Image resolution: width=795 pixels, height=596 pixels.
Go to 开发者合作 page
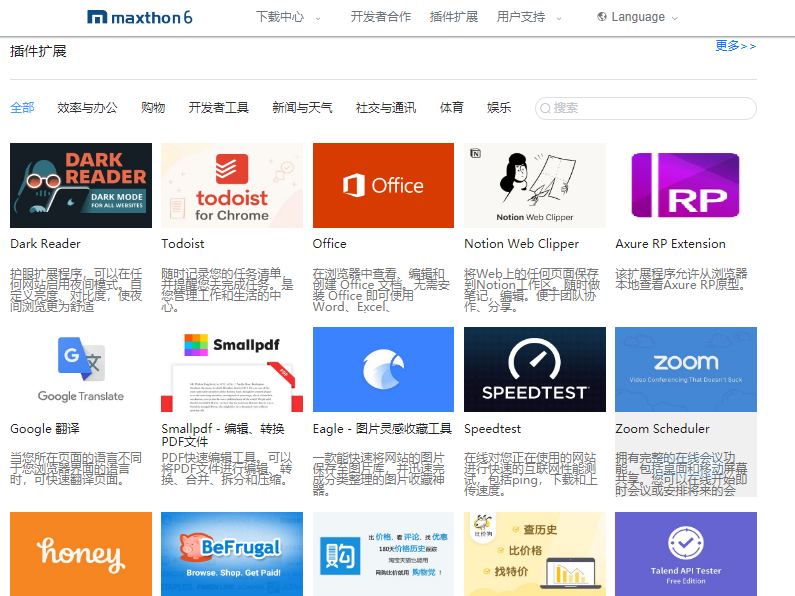click(x=381, y=17)
